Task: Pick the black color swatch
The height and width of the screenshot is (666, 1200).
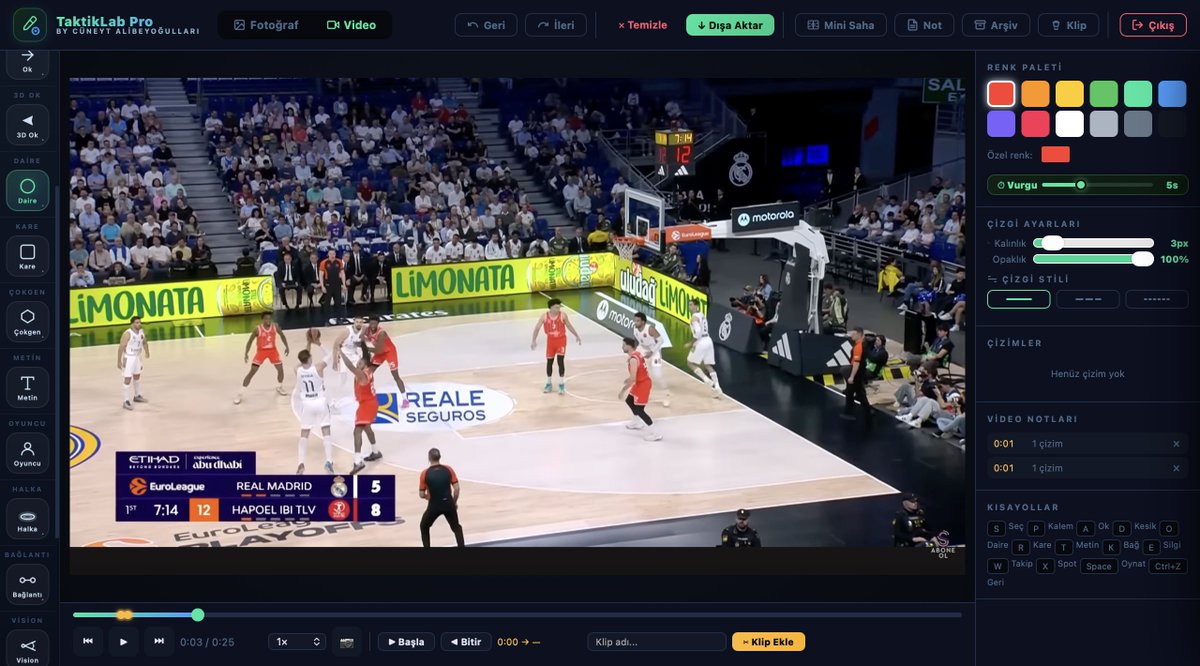Action: point(1172,124)
